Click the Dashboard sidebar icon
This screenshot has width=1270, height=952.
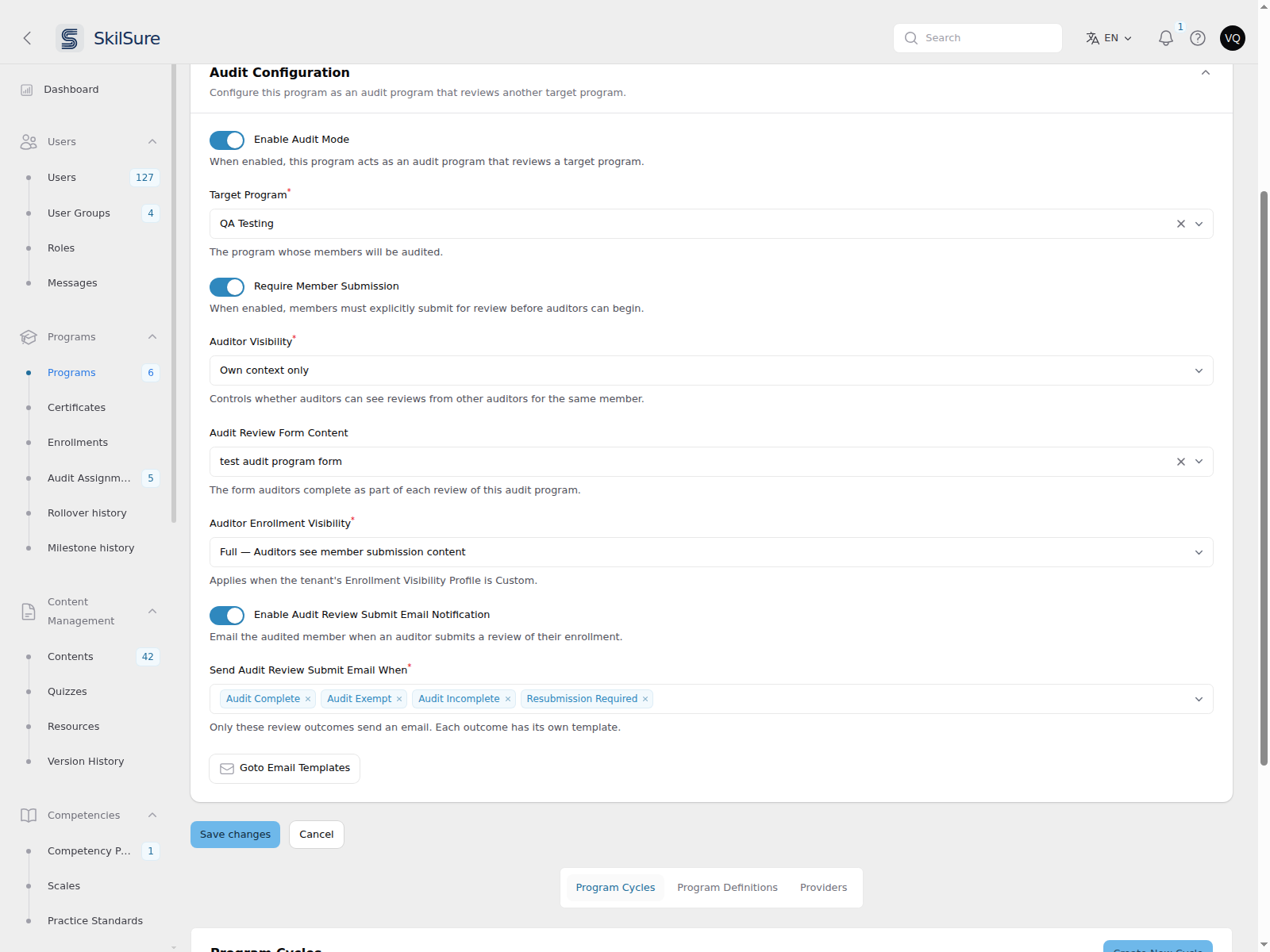27,90
